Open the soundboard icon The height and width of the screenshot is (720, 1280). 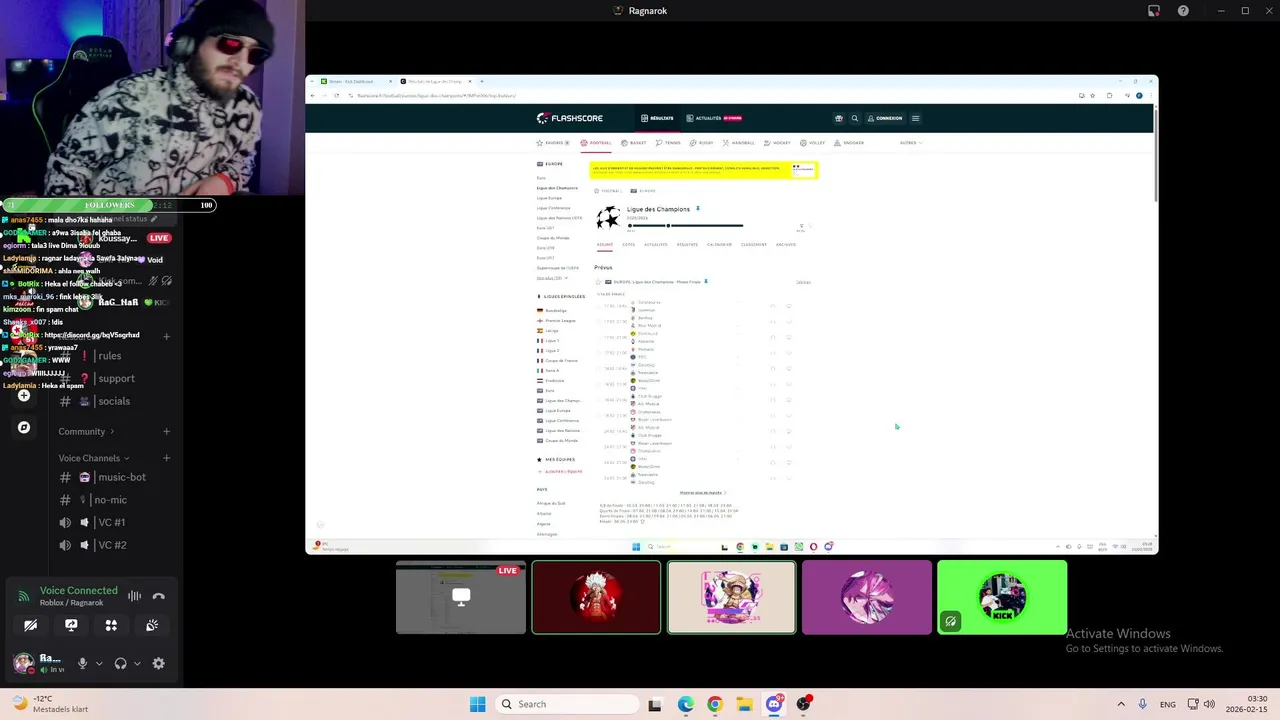point(152,625)
